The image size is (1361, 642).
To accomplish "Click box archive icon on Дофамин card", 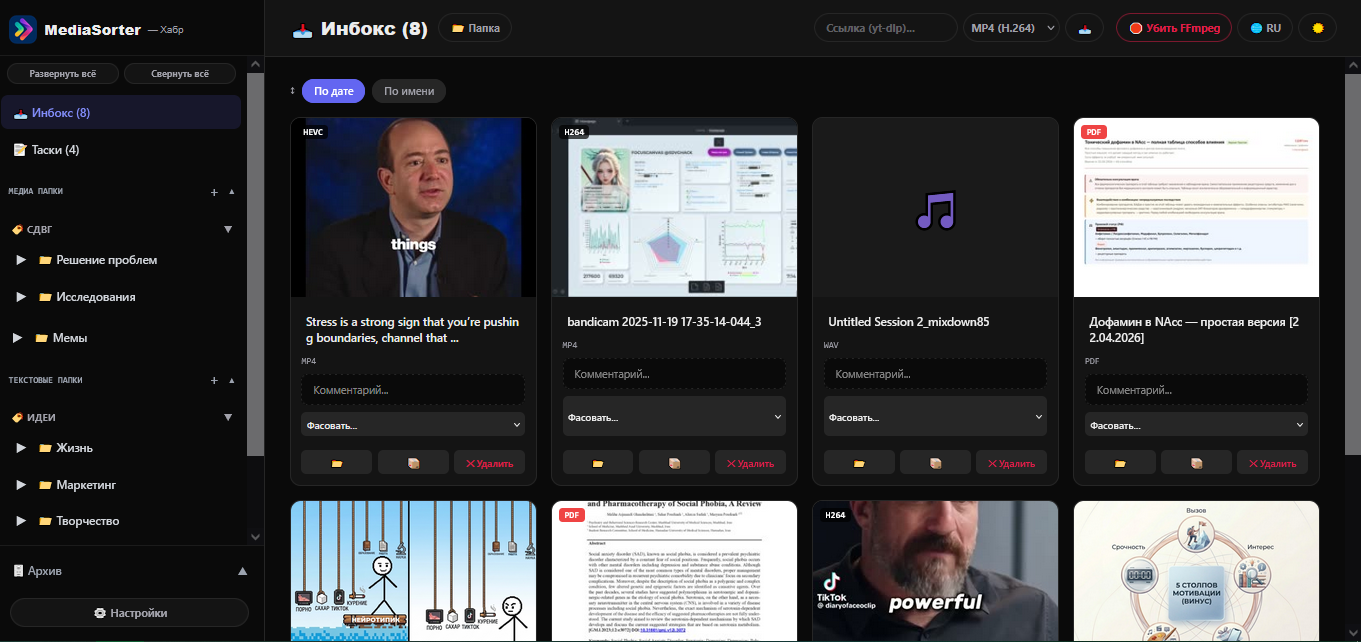I will pyautogui.click(x=1196, y=463).
